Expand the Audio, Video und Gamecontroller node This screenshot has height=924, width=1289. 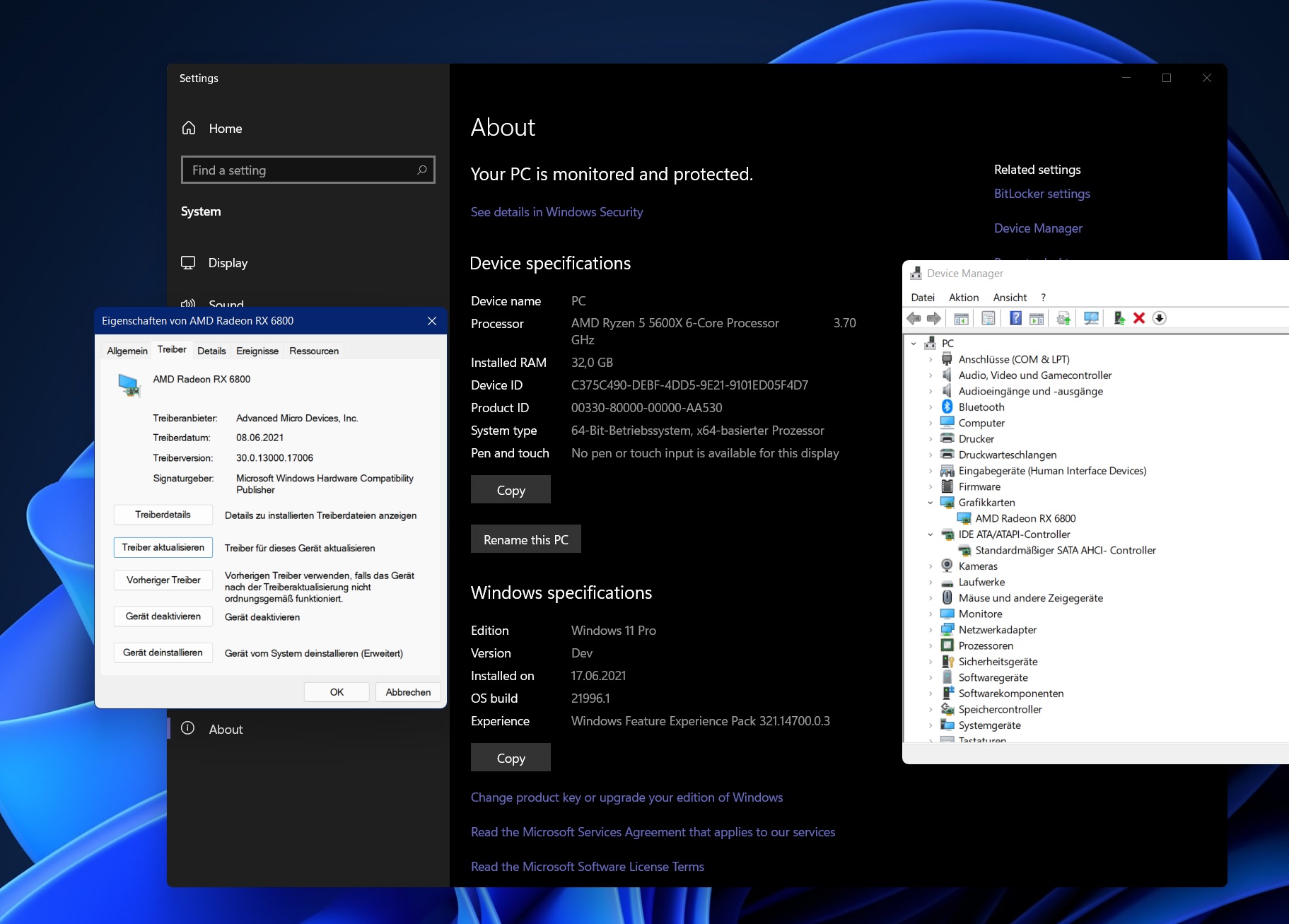pyautogui.click(x=931, y=375)
